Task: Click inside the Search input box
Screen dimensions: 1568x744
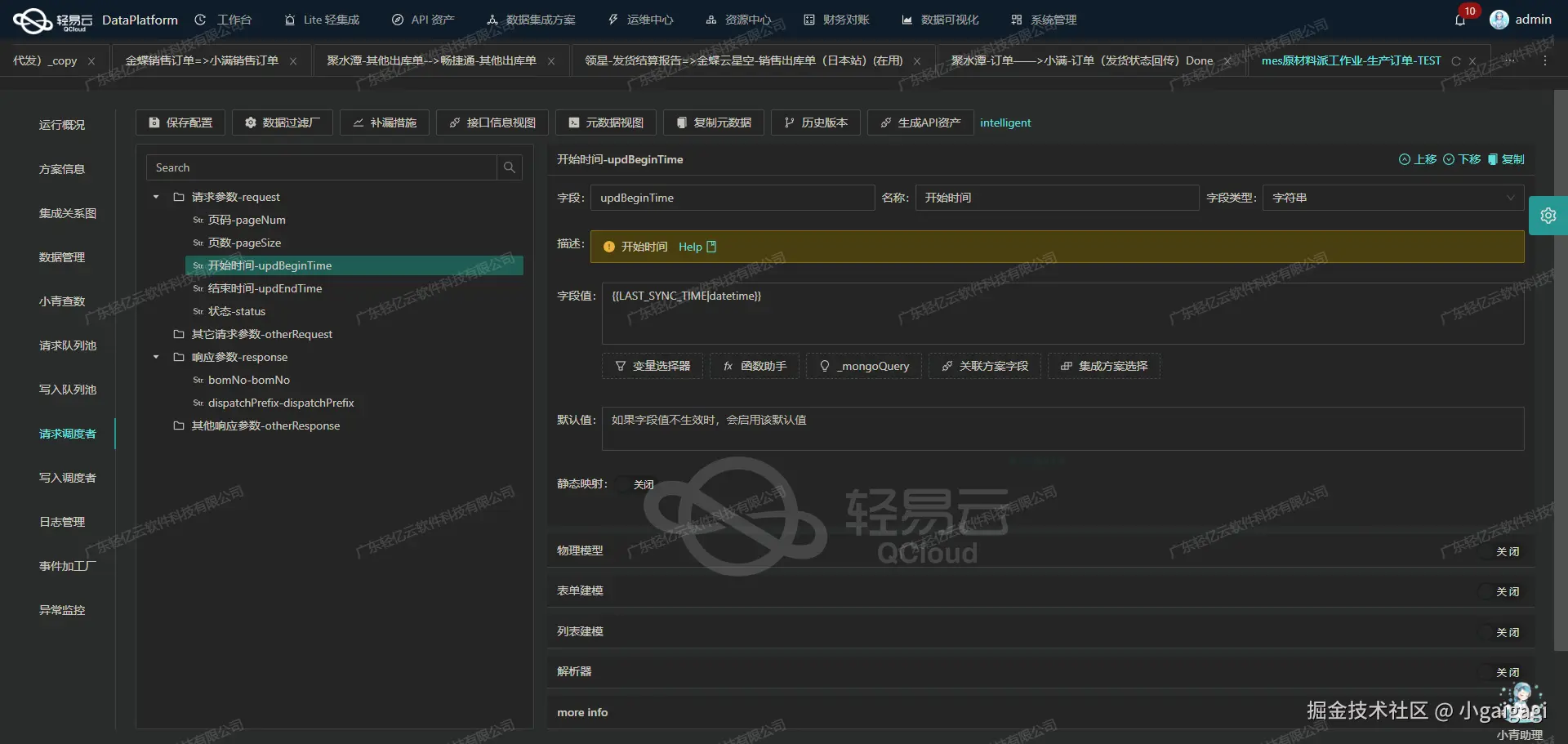Action: [318, 167]
